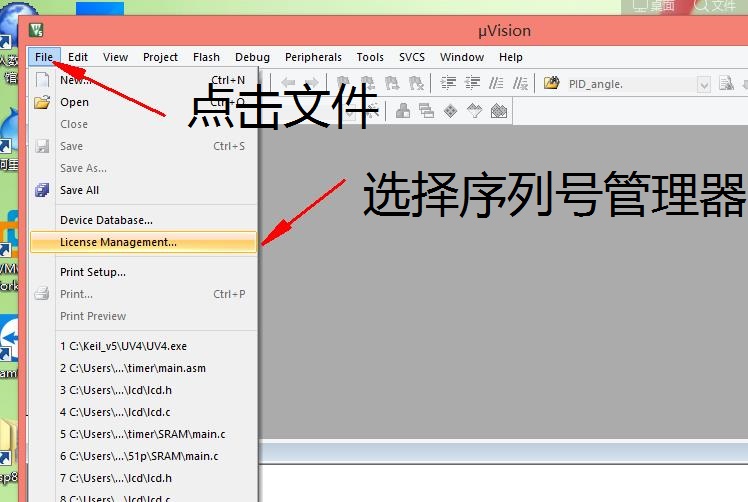748x502 pixels.
Task: Open recent file 4 lcd\lcd.c
Action: [x=143, y=412]
